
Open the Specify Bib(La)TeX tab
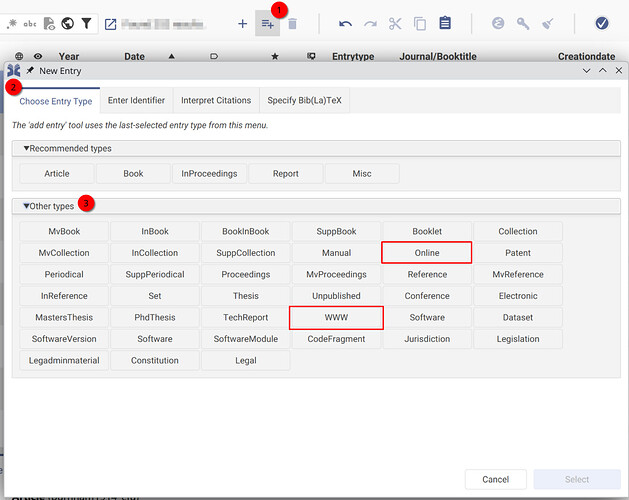[304, 100]
